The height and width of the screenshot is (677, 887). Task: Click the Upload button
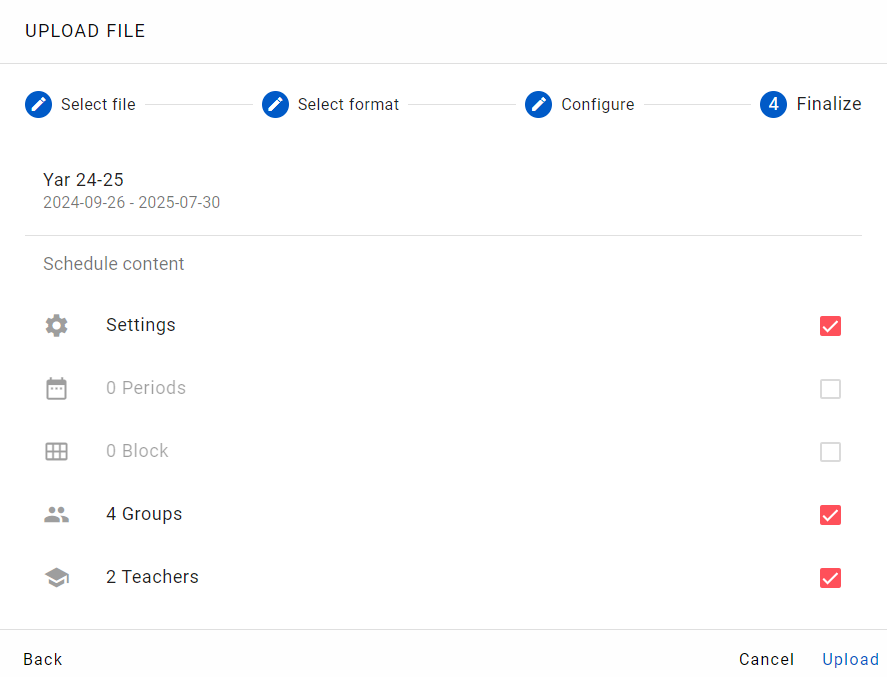tap(850, 659)
